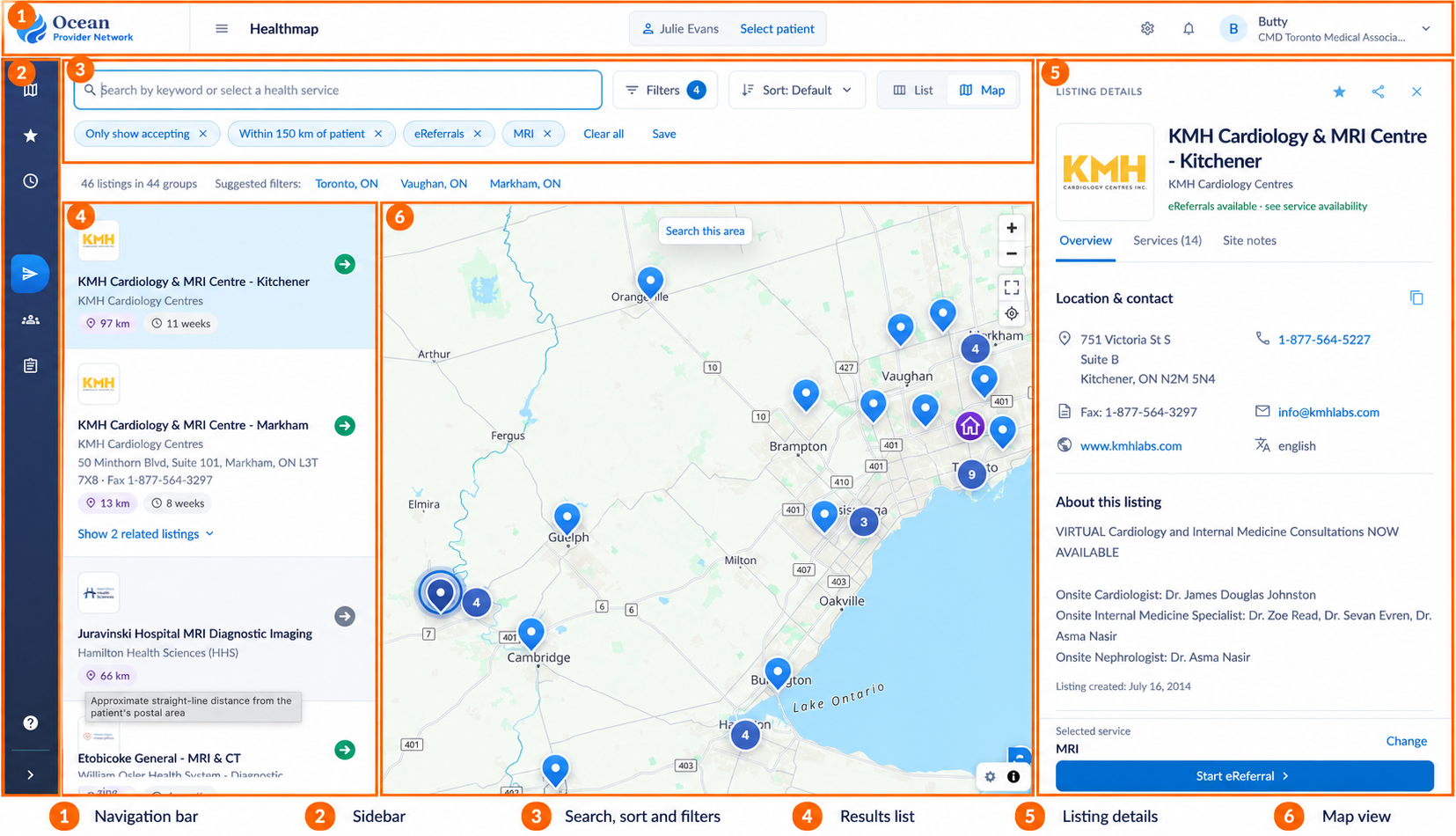Open help question mark in sidebar
The image size is (1456, 836).
[31, 722]
